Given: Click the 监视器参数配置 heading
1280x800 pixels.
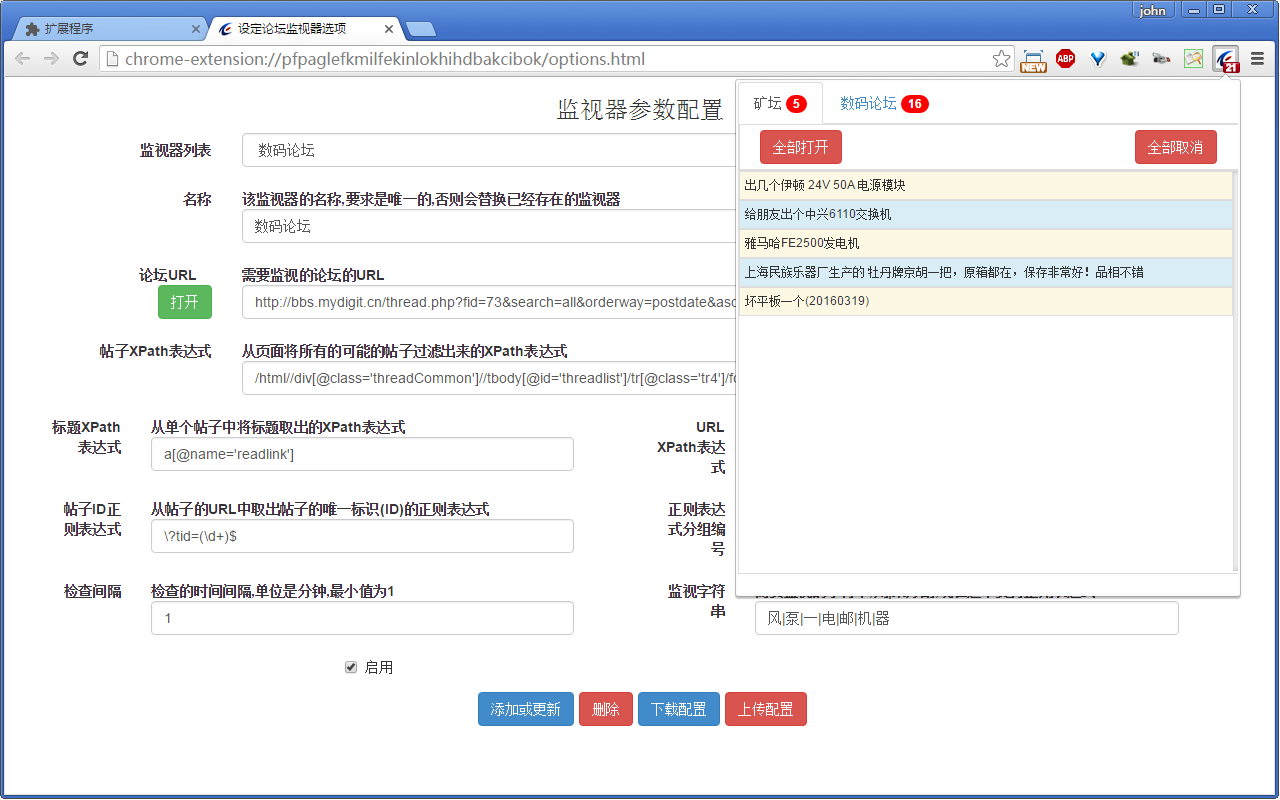Looking at the screenshot, I should click(x=640, y=110).
